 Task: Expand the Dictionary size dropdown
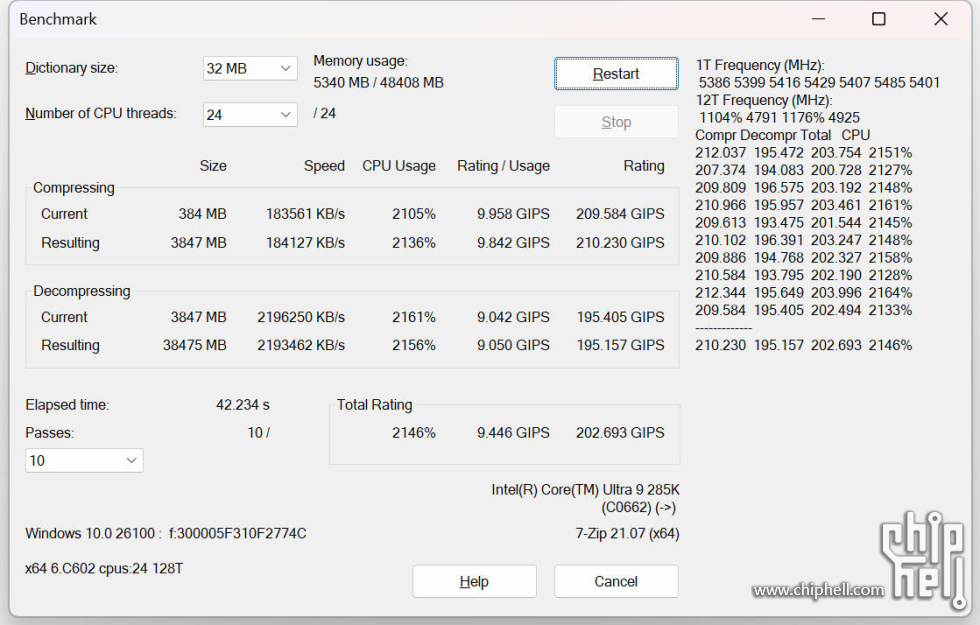click(250, 68)
